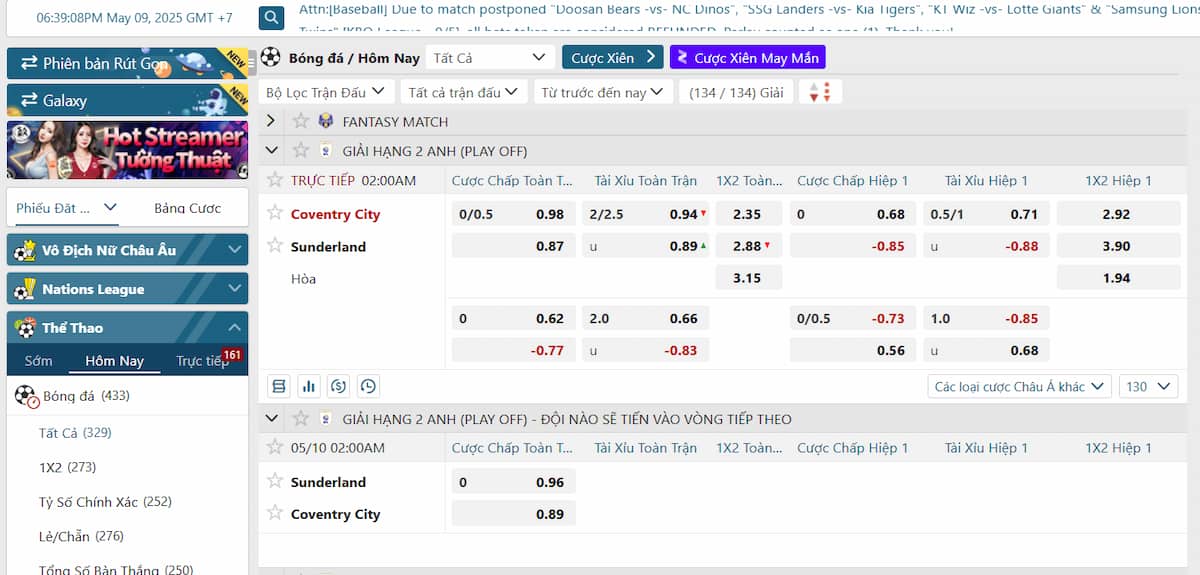
Task: Open the Bộ Lọc Trận Đấu dropdown
Action: (325, 92)
